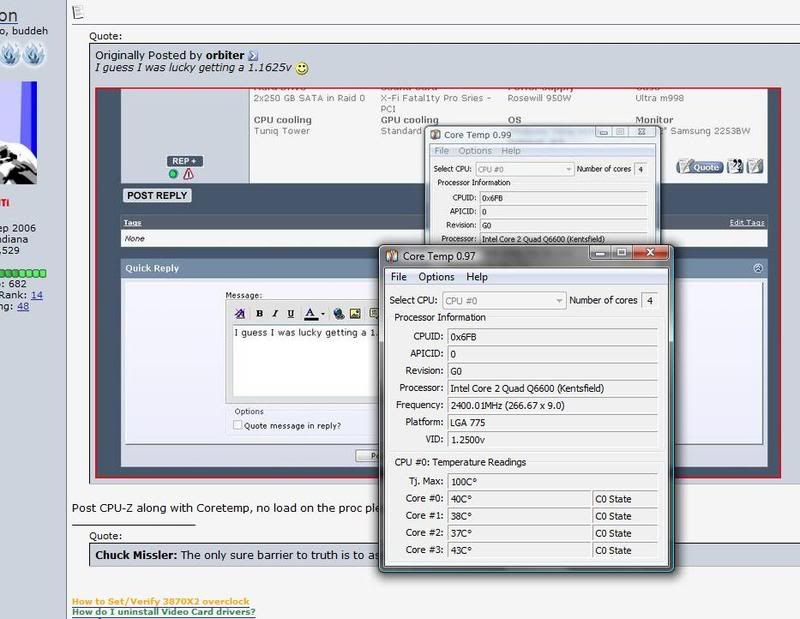Click the 'Tuniq Tower' CPU cooling text
This screenshot has width=800, height=619.
[x=282, y=131]
